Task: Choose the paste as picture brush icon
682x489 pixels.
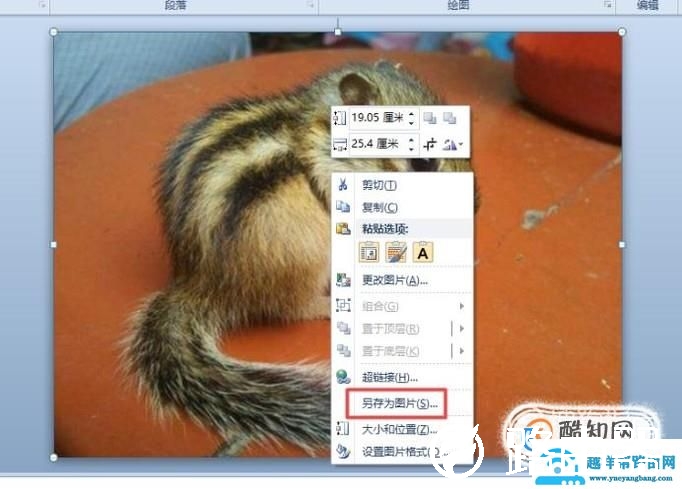Action: (x=396, y=252)
